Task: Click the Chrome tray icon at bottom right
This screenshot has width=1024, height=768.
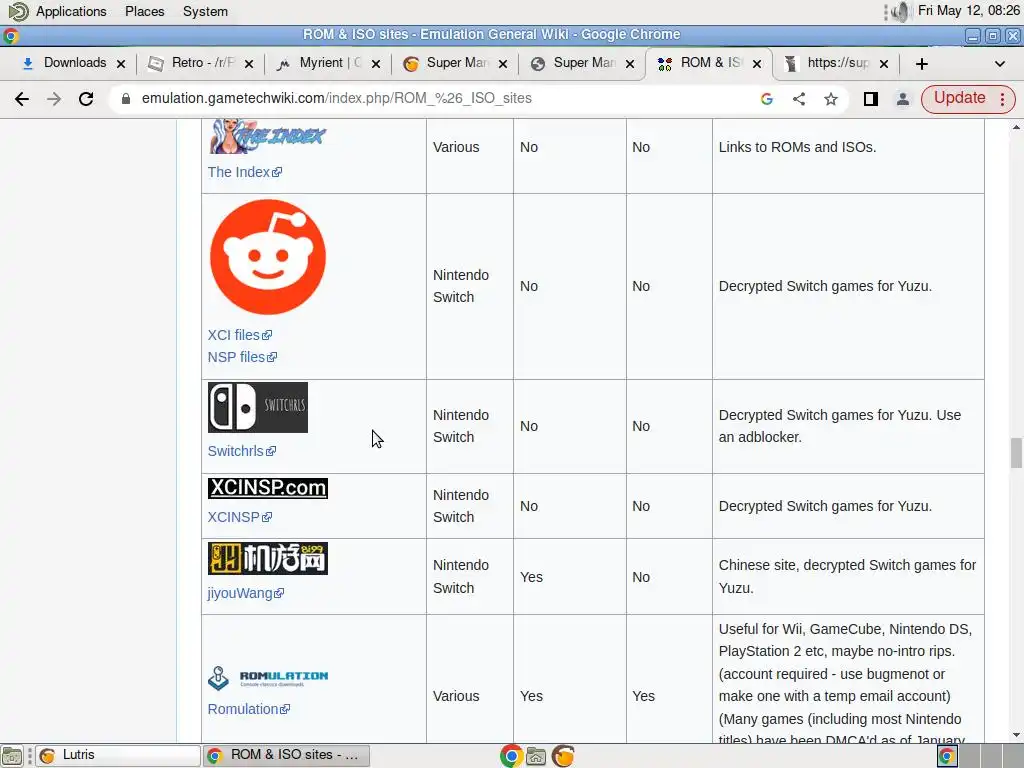Action: point(946,756)
